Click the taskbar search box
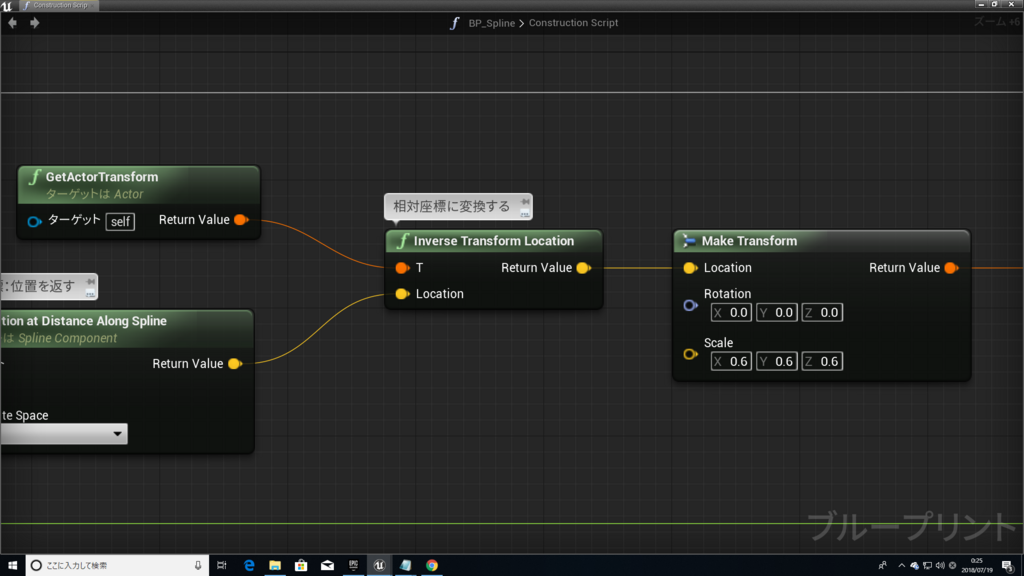Screen dimensions: 1024x576 point(118,566)
